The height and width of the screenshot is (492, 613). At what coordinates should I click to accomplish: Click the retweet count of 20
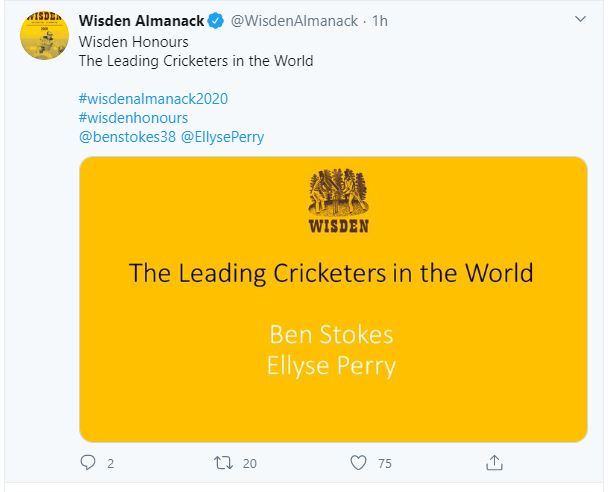[250, 463]
